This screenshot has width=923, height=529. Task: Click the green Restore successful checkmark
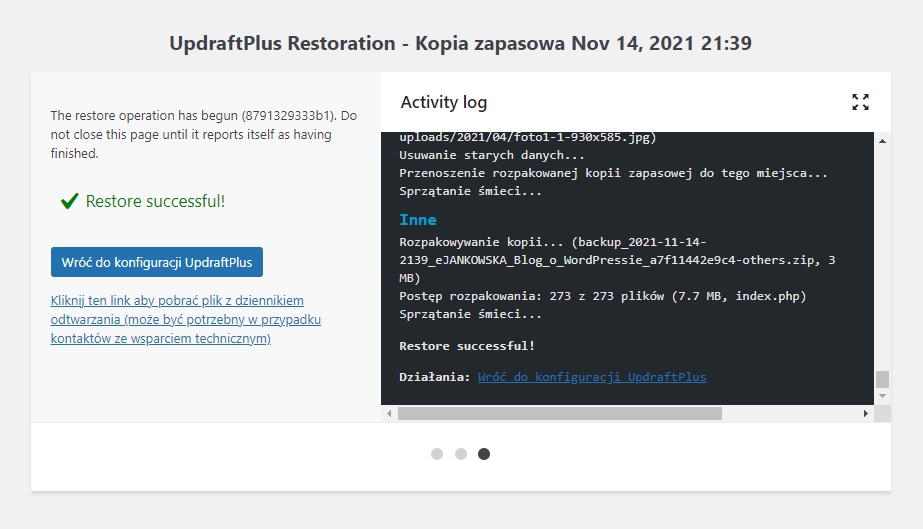click(x=69, y=201)
